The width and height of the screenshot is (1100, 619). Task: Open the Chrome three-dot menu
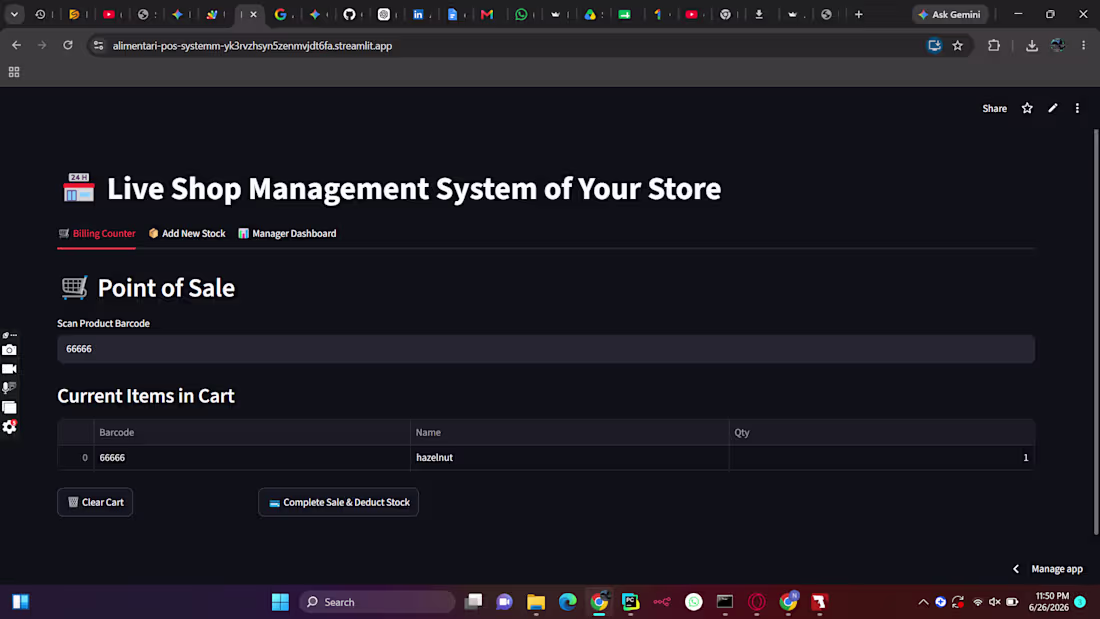coord(1083,46)
